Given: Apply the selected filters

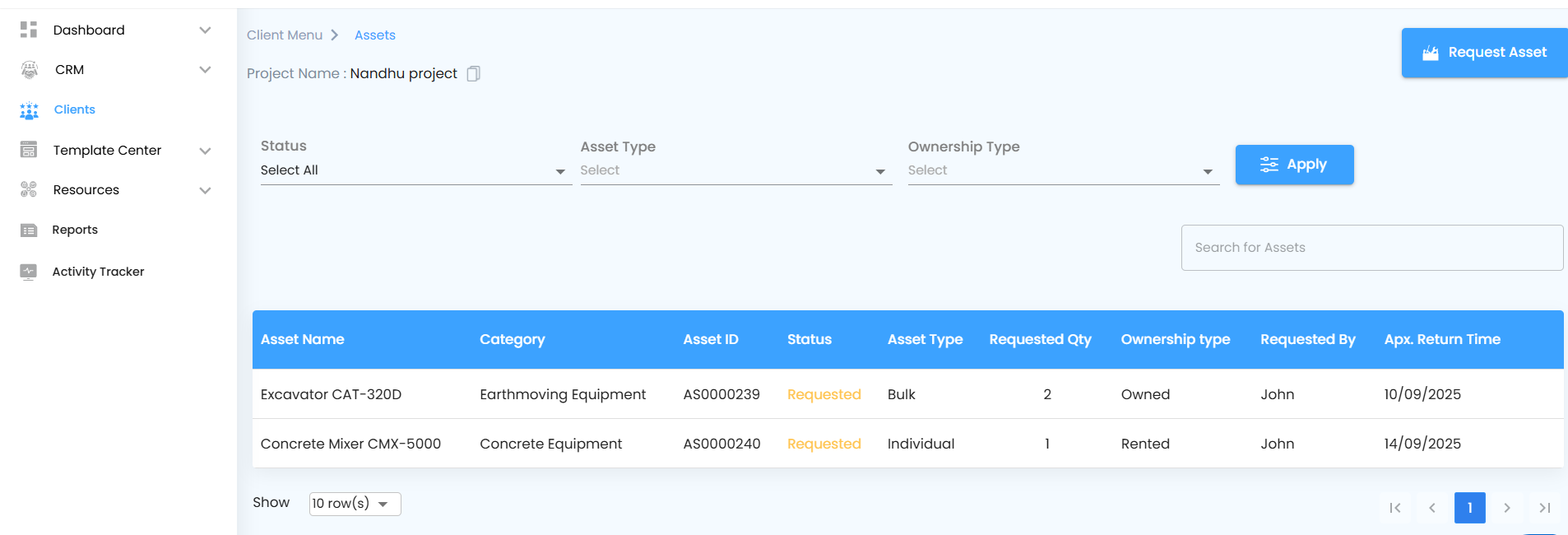Looking at the screenshot, I should [1294, 165].
